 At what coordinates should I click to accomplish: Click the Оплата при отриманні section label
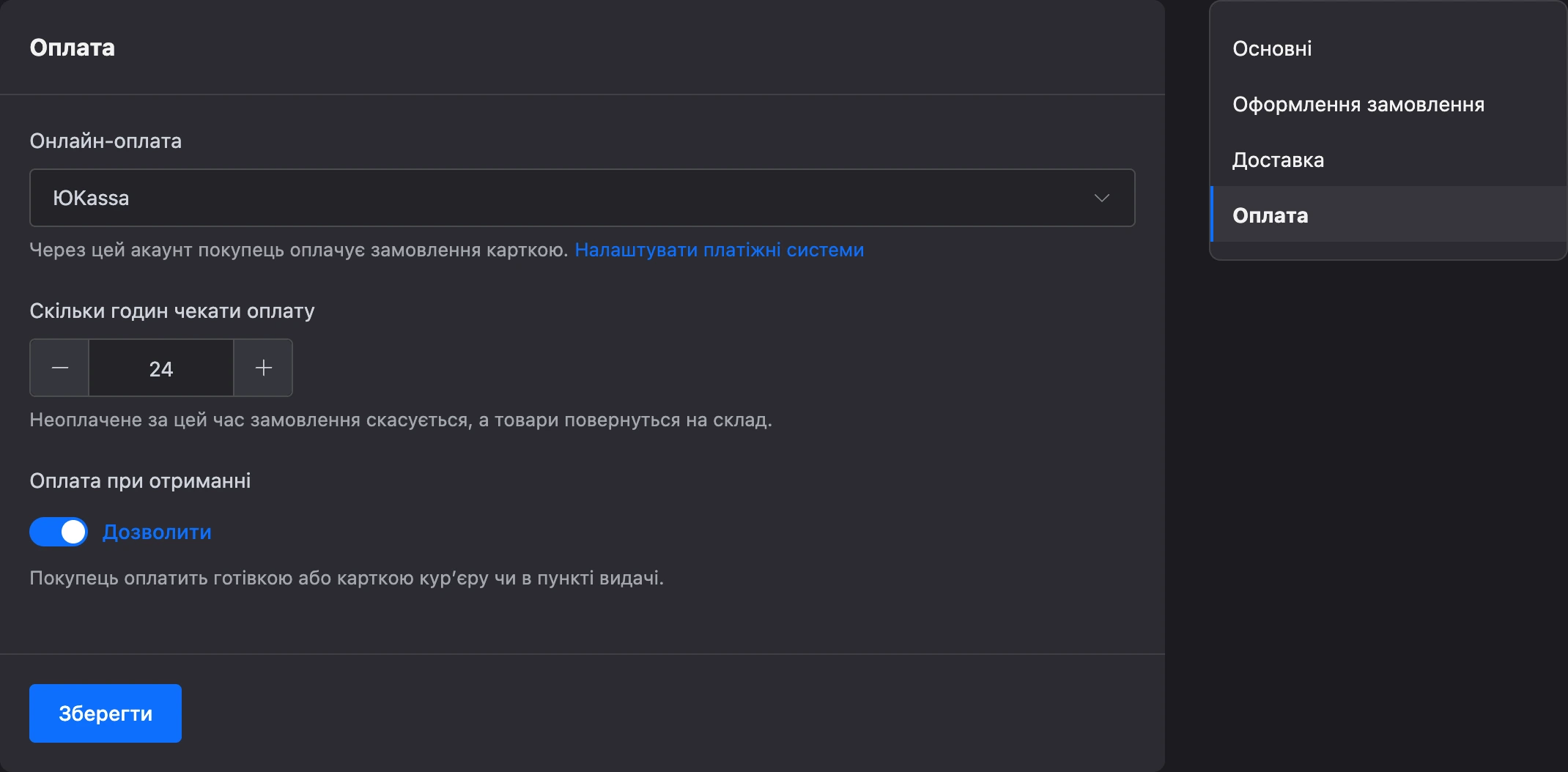pyautogui.click(x=140, y=480)
